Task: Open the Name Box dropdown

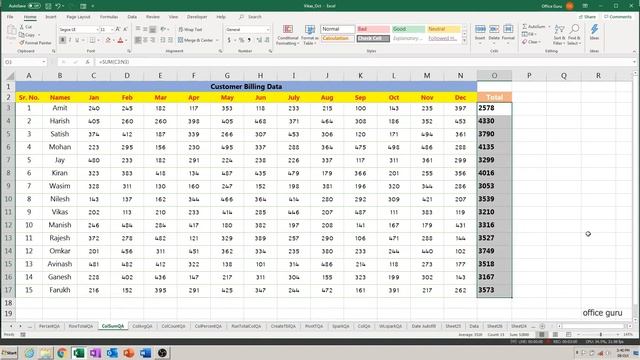Action: 44,62
